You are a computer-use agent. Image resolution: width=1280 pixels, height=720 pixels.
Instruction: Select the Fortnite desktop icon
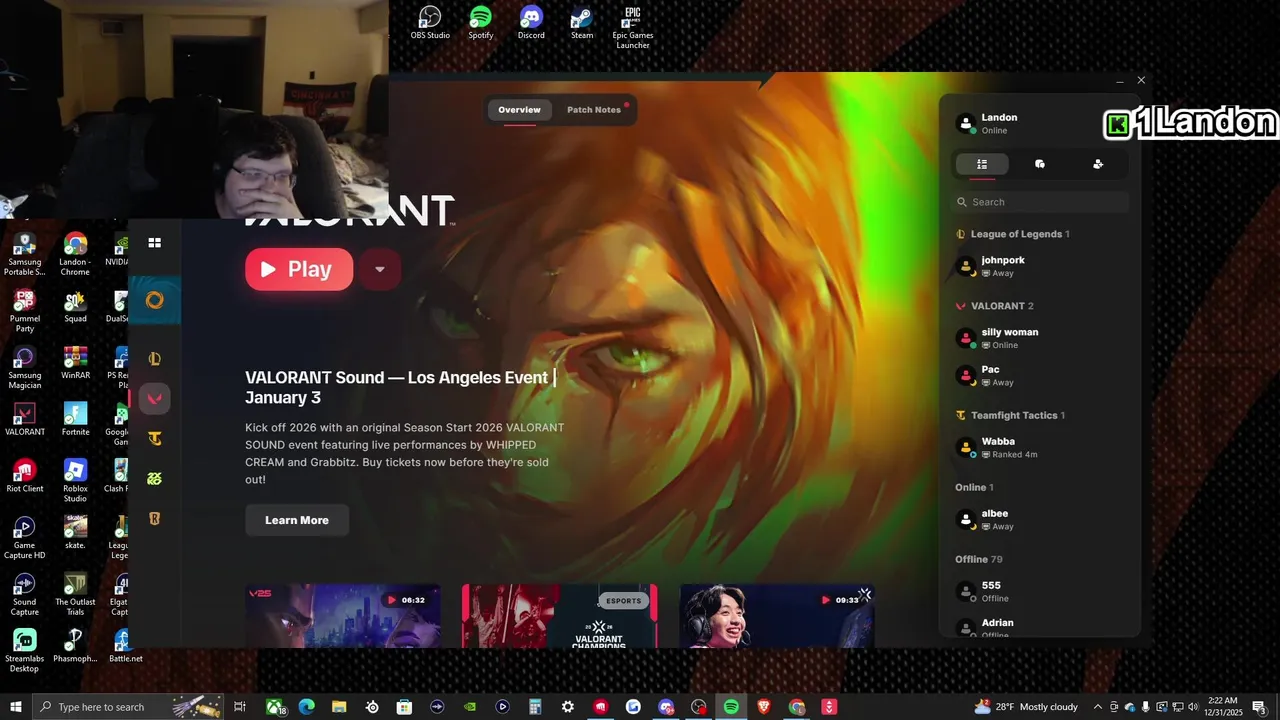[75, 419]
